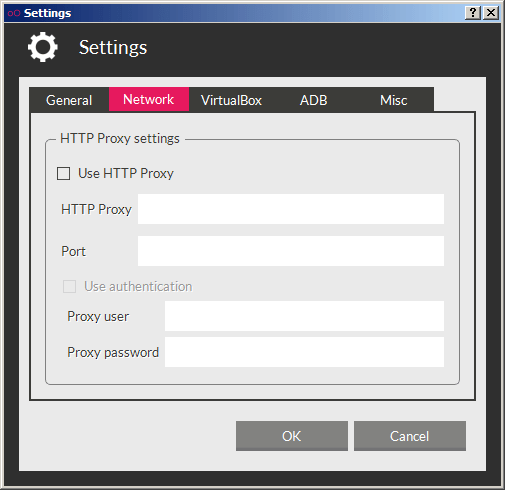Click the HTTP Proxy settings group title
The height and width of the screenshot is (490, 505).
tap(120, 138)
